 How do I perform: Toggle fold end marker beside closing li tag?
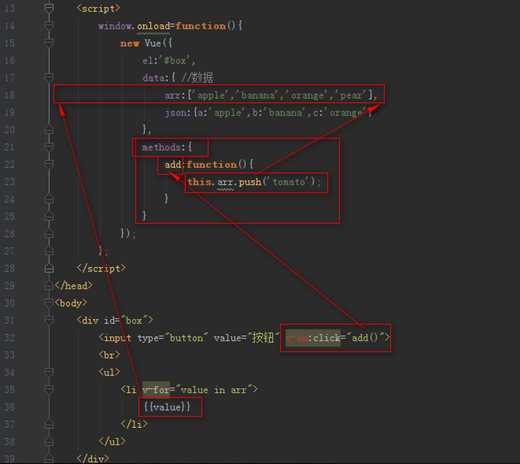click(x=49, y=424)
